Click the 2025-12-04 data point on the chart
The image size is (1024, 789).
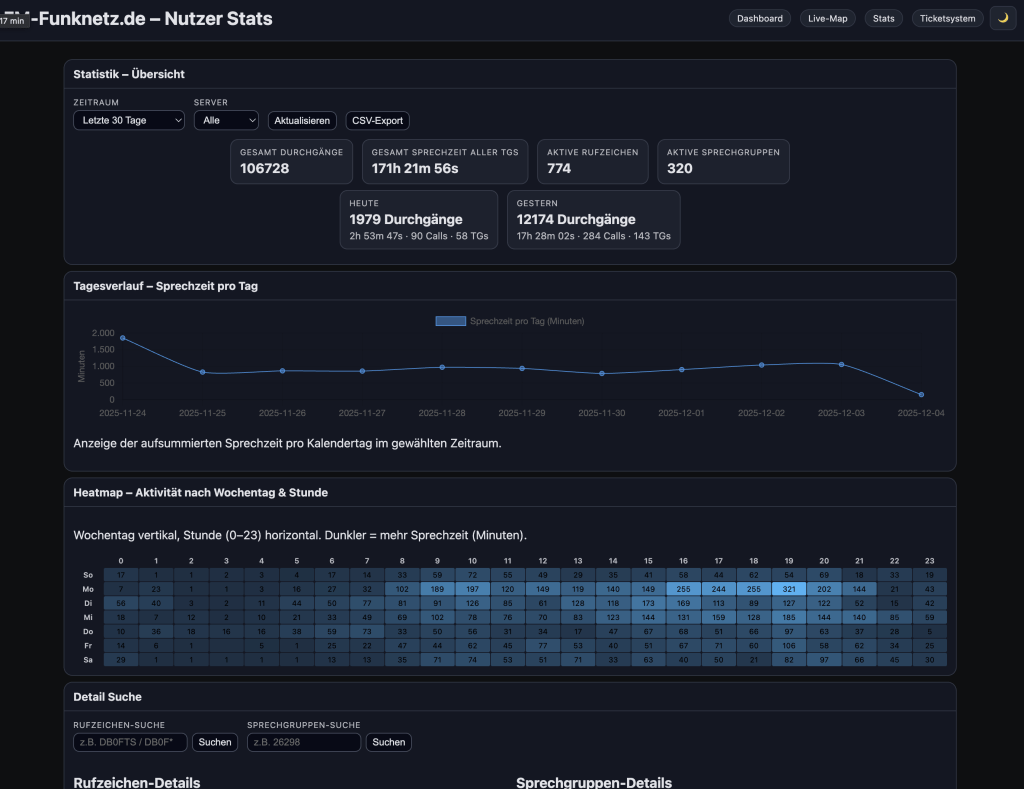921,395
